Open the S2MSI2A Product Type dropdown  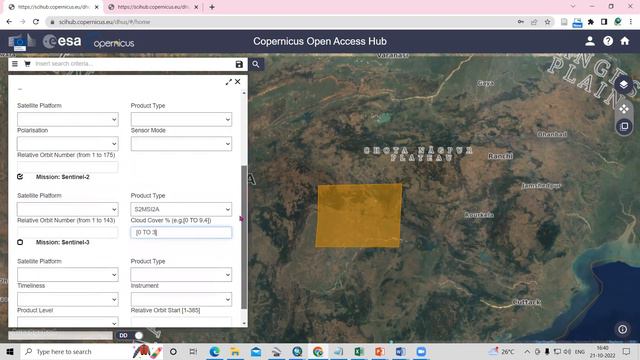click(x=181, y=209)
